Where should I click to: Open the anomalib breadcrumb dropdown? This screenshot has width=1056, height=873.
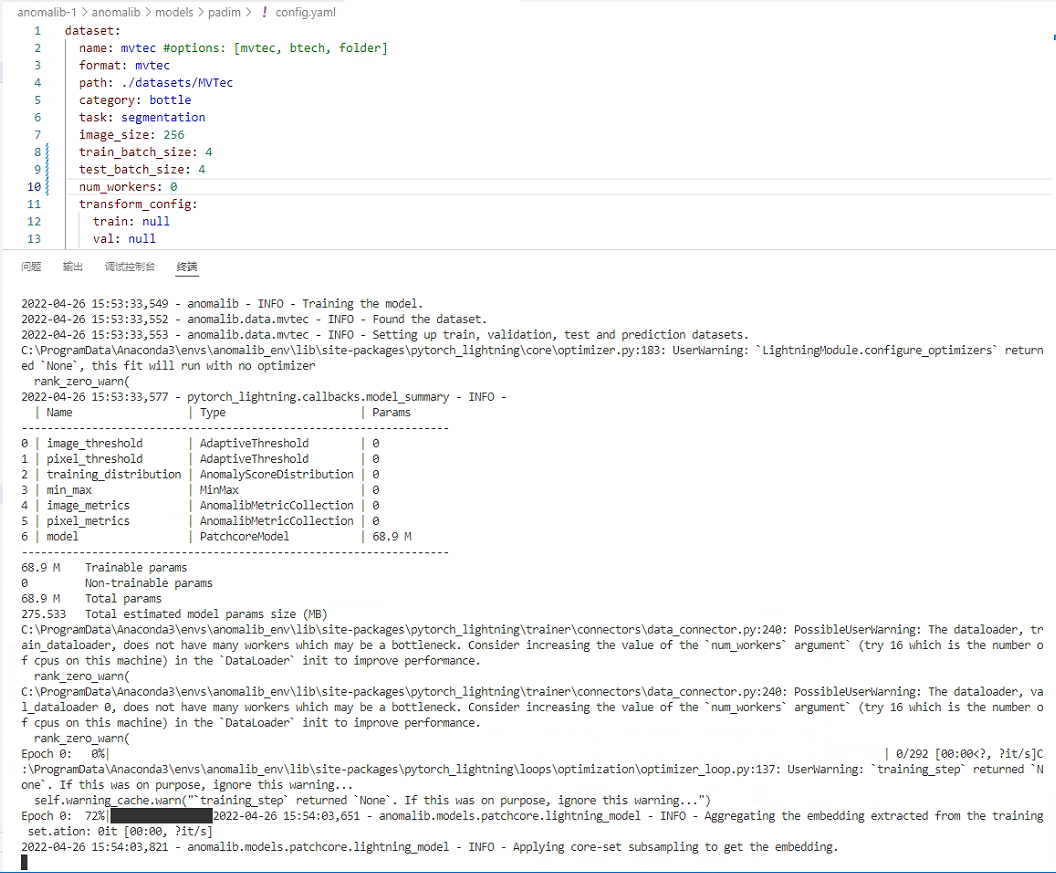point(118,13)
